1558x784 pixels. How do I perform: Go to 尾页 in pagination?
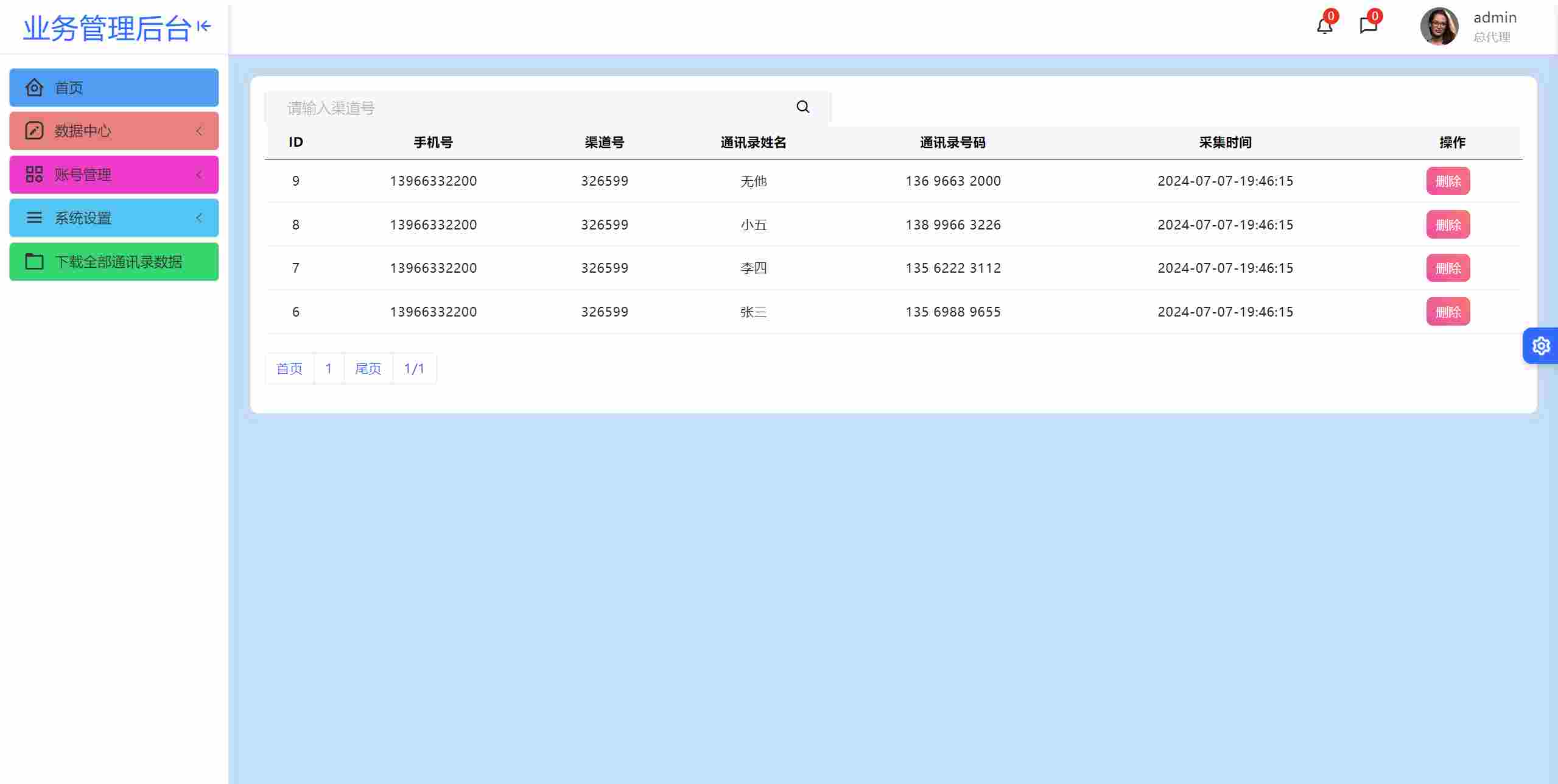click(x=368, y=368)
